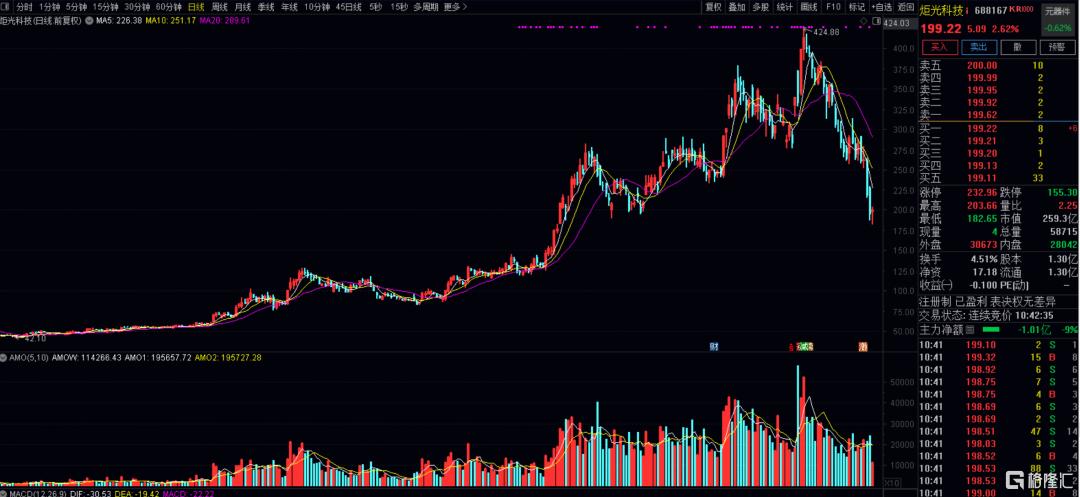The image size is (1080, 497).
Task: Click the orange event marker at the chart's bottom right
Action: pos(862,346)
